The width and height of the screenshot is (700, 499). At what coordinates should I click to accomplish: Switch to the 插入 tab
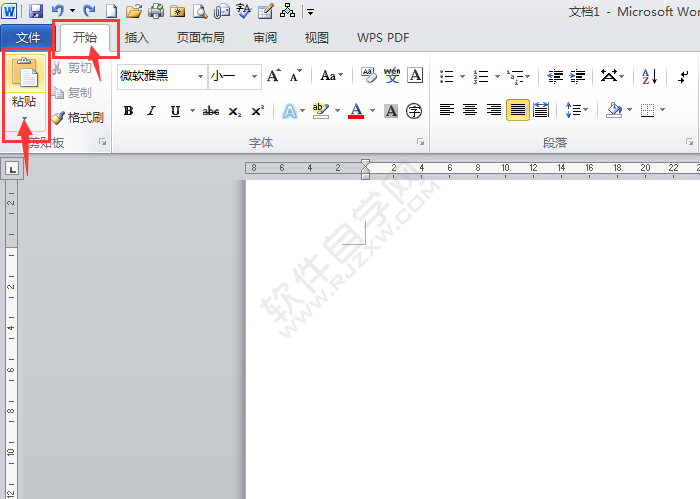pos(137,38)
